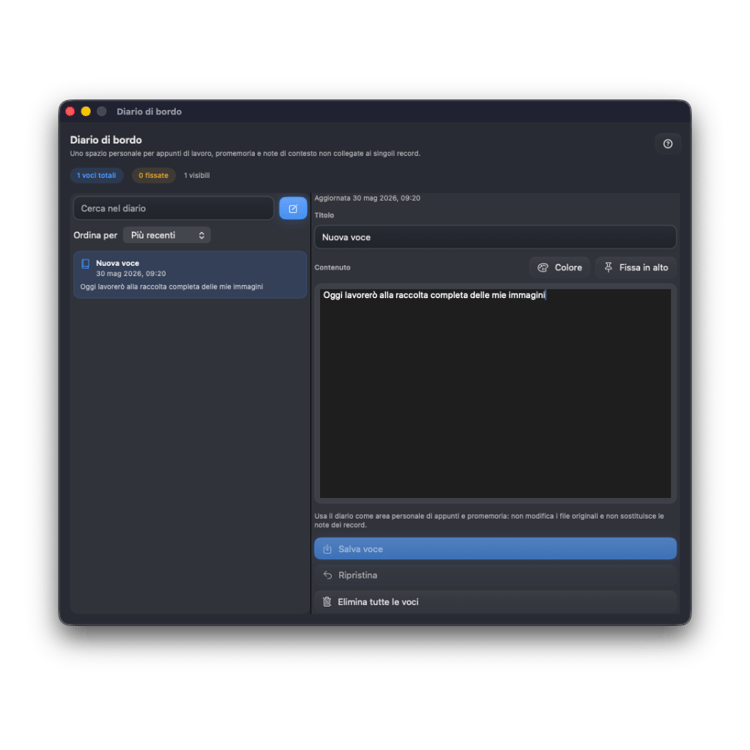Save entry with Salva voce
The height and width of the screenshot is (750, 750).
point(495,549)
